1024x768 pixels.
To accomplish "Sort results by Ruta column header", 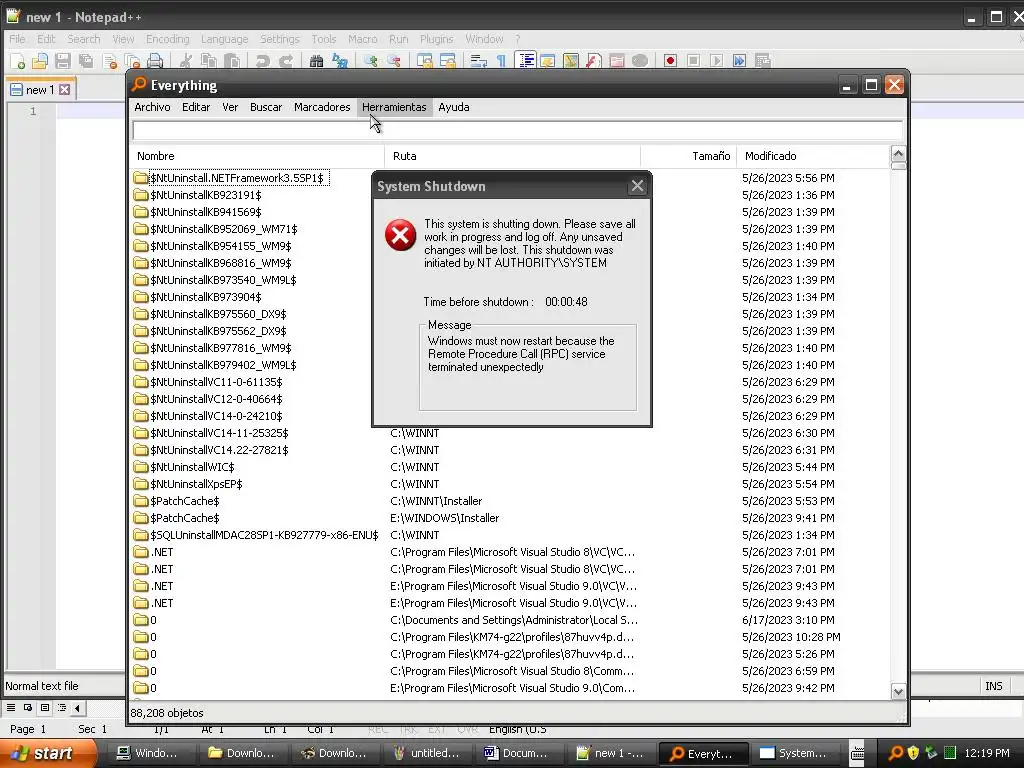I will tap(513, 156).
